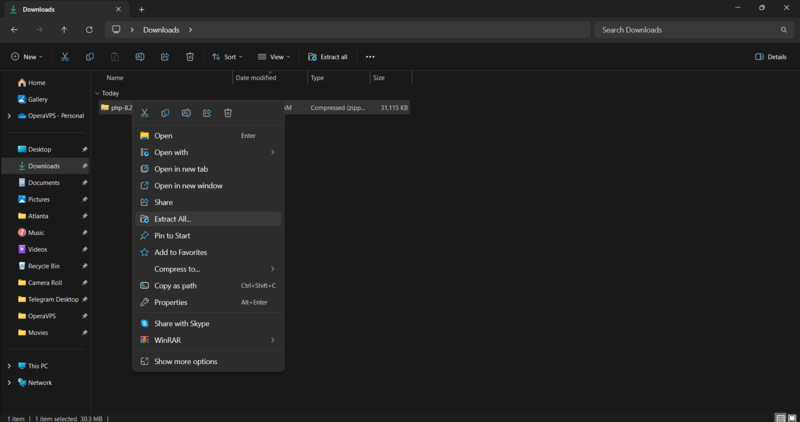Expand the Open with submenu
Image resolution: width=800 pixels, height=422 pixels.
[272, 152]
